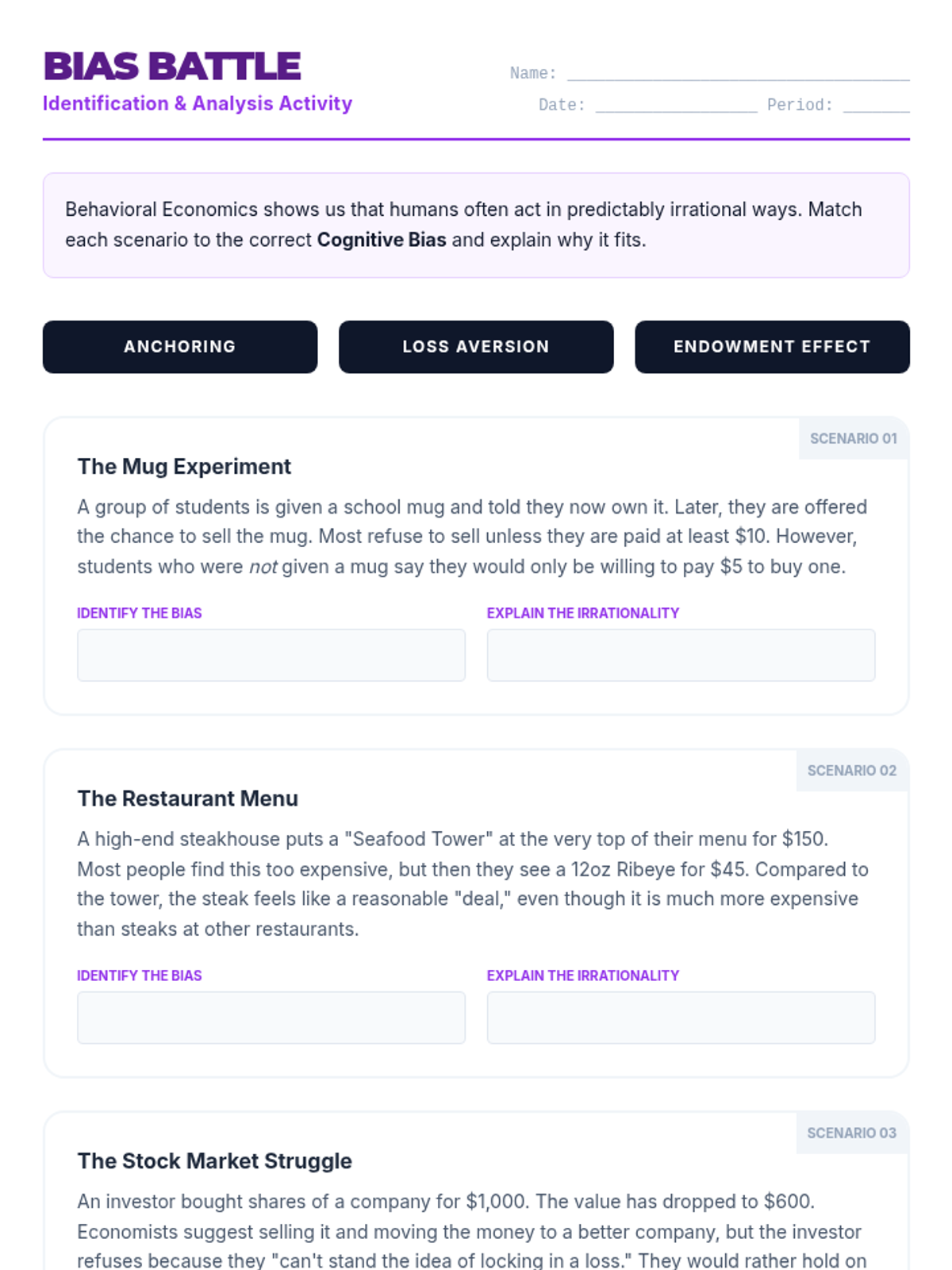Click The Stock Market Struggle heading
Viewport: 952px width, 1270px height.
215,1161
